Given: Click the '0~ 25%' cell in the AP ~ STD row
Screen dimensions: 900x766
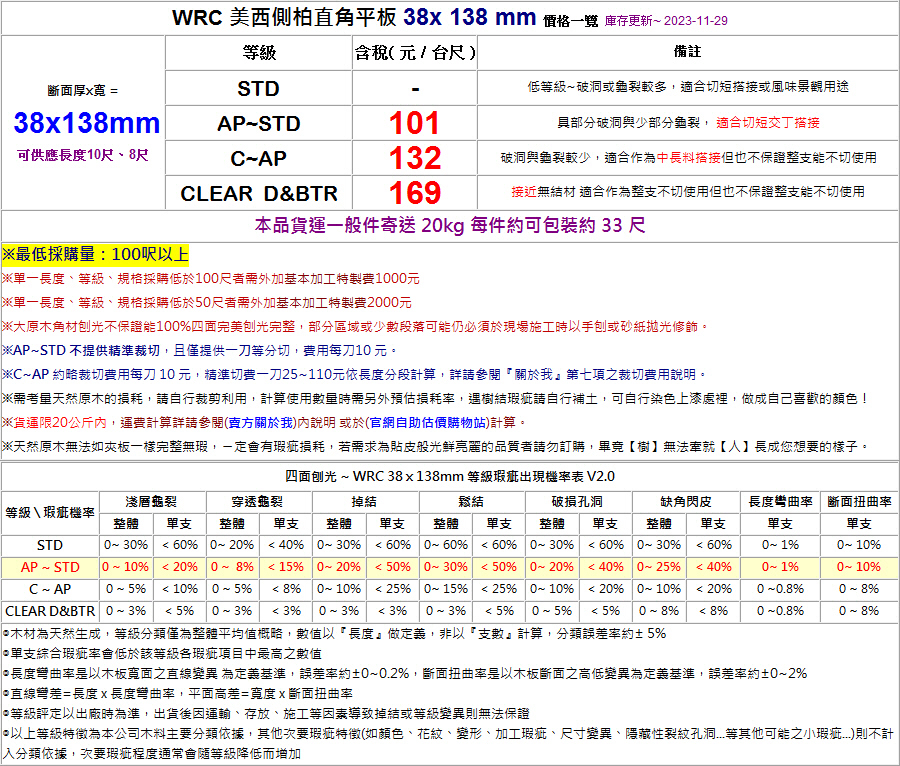Looking at the screenshot, I should (659, 567).
